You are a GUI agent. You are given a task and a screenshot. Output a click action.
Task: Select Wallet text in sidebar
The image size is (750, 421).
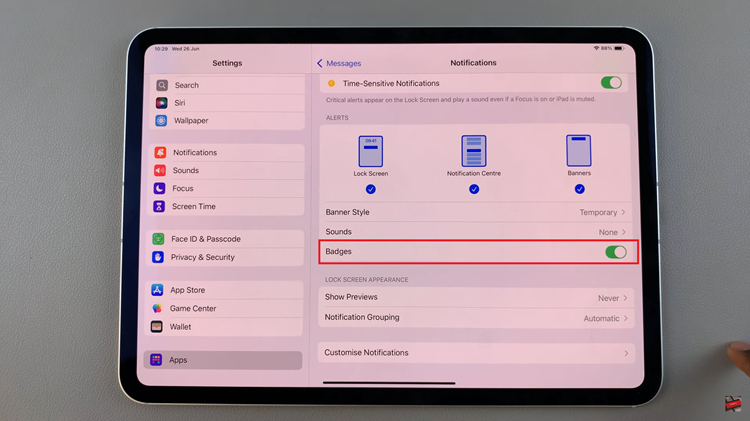[180, 327]
